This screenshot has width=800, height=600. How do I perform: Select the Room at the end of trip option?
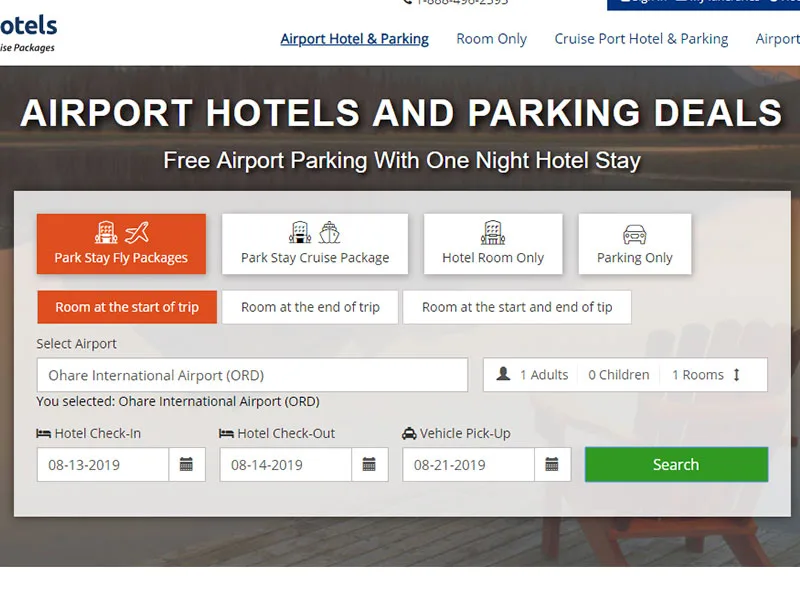(x=310, y=307)
